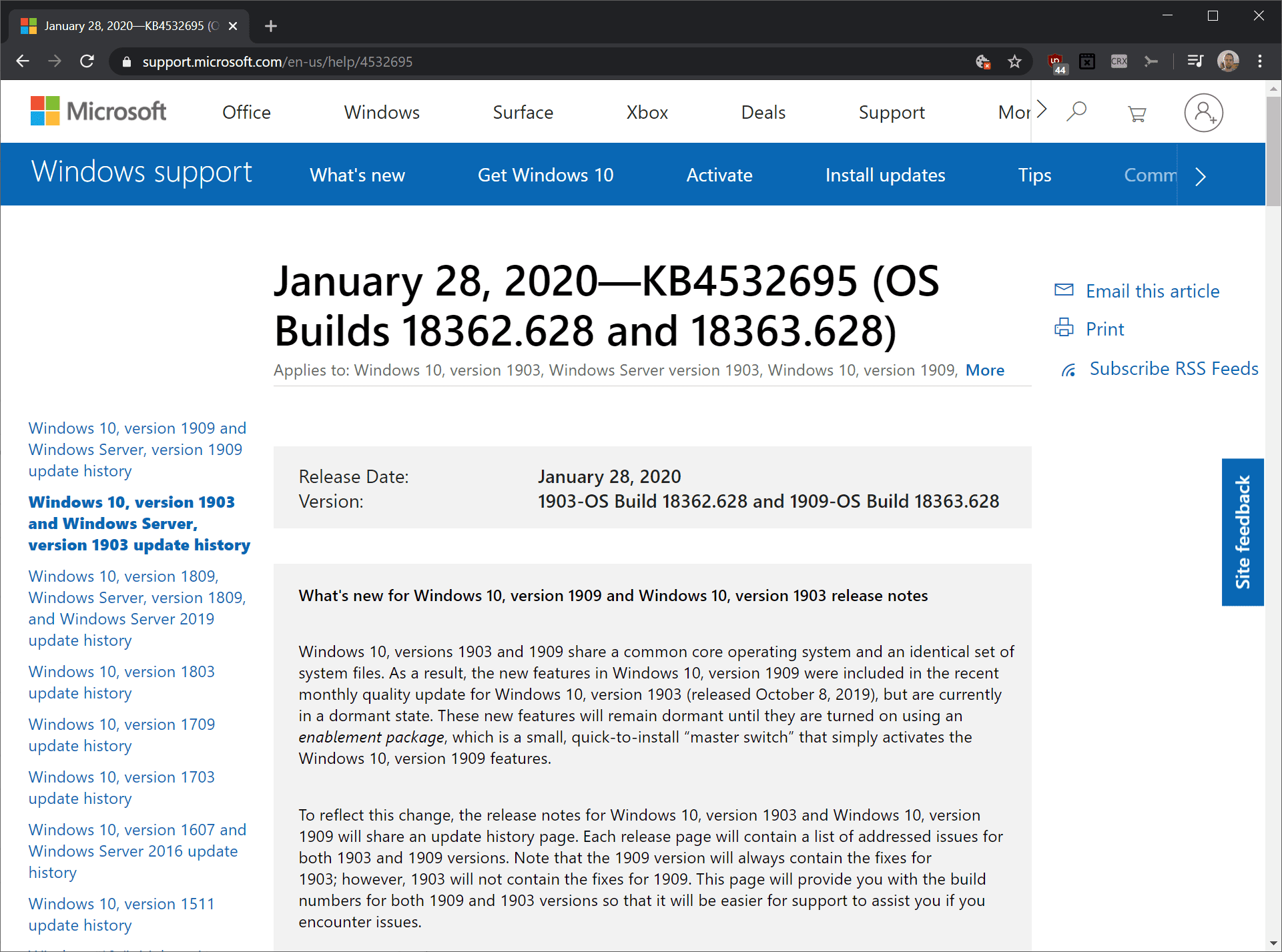Select Activate in blue nav

719,175
